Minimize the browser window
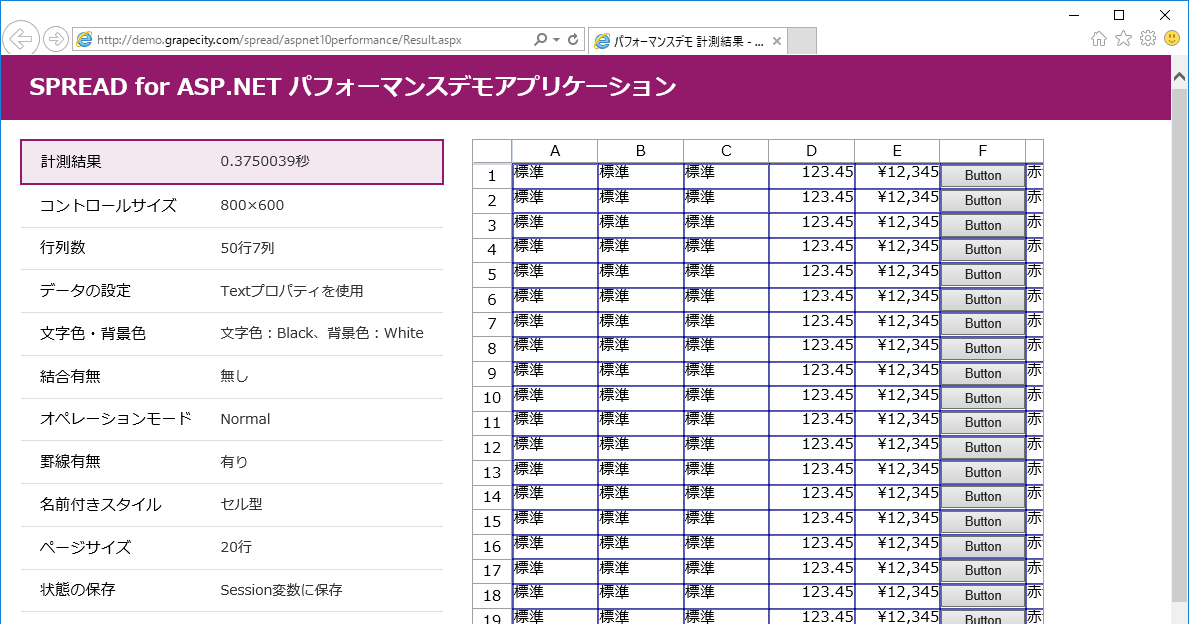 pyautogui.click(x=1074, y=15)
